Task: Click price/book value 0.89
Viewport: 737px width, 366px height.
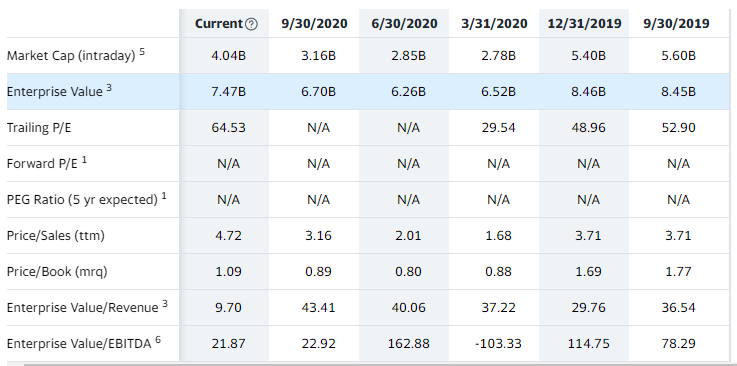Action: pos(319,271)
